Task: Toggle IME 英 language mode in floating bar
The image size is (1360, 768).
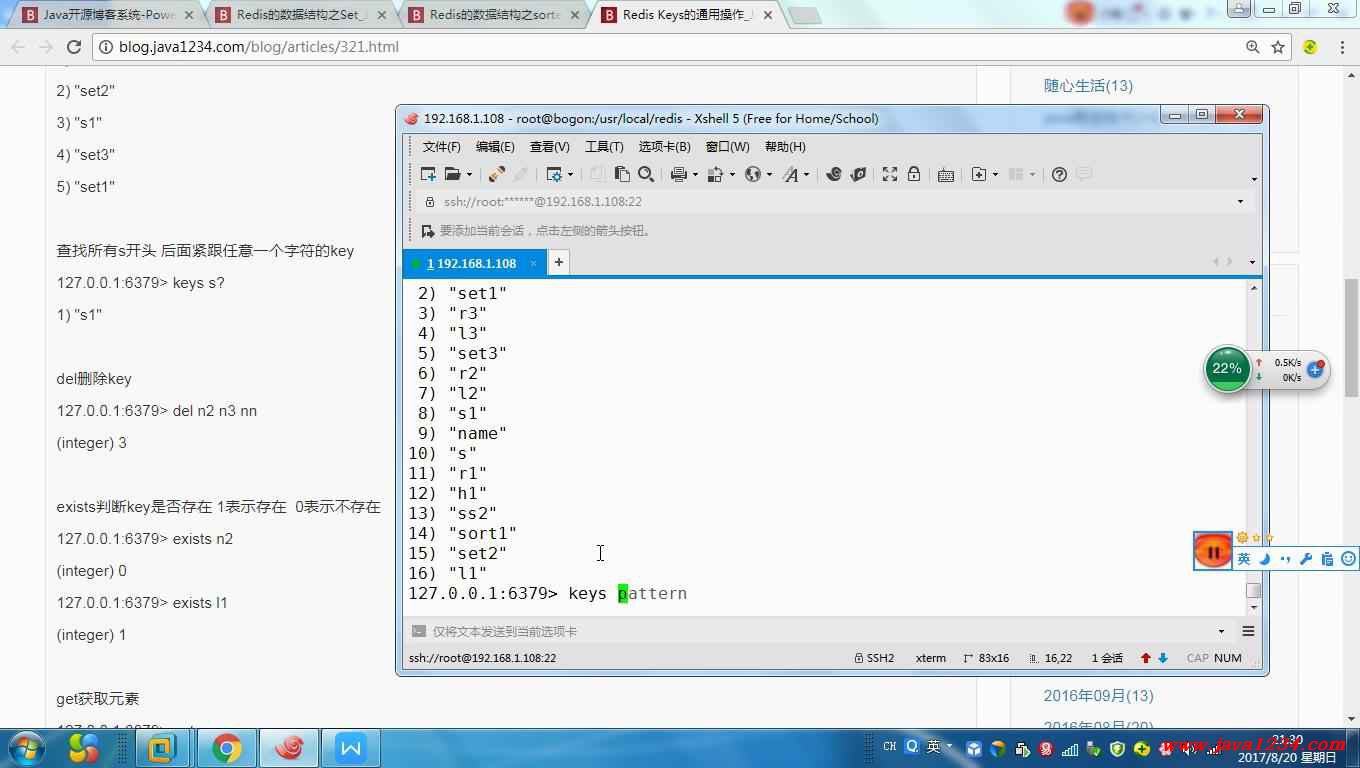Action: click(1244, 559)
